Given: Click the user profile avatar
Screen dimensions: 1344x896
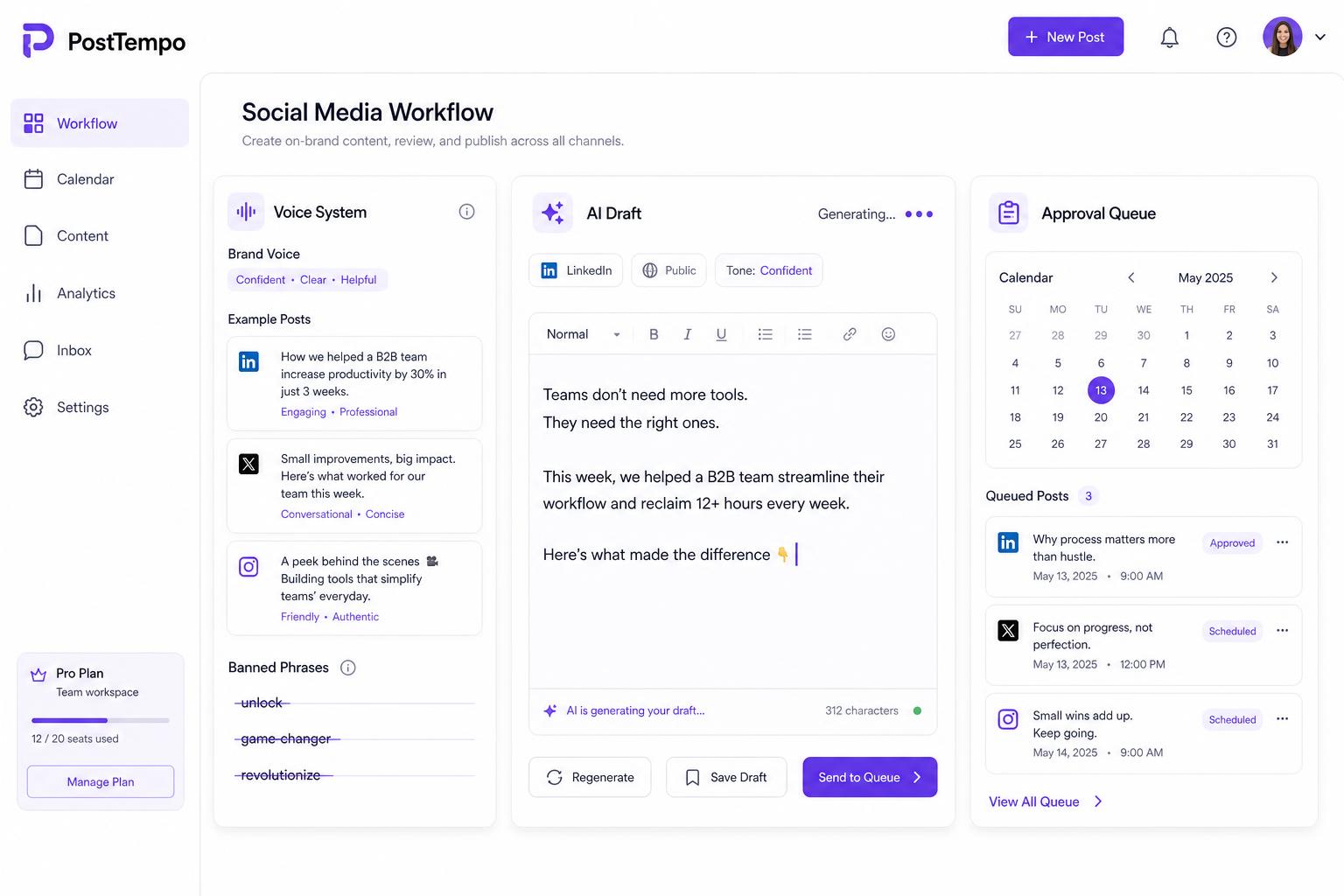Looking at the screenshot, I should 1282,37.
